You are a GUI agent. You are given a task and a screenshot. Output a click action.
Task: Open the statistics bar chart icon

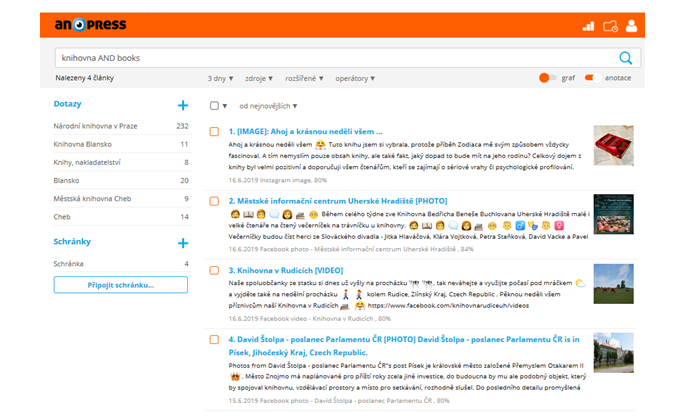point(588,26)
